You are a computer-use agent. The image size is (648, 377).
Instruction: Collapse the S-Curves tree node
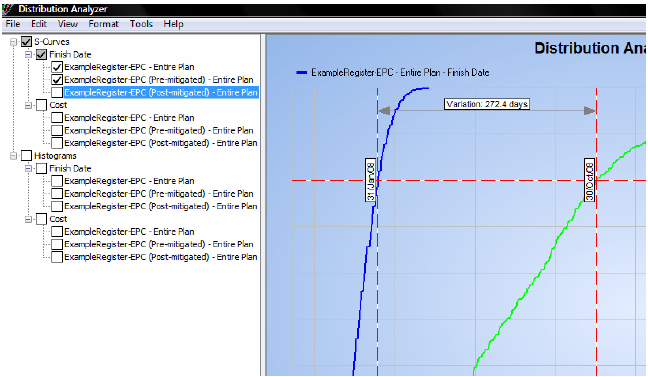coord(14,42)
